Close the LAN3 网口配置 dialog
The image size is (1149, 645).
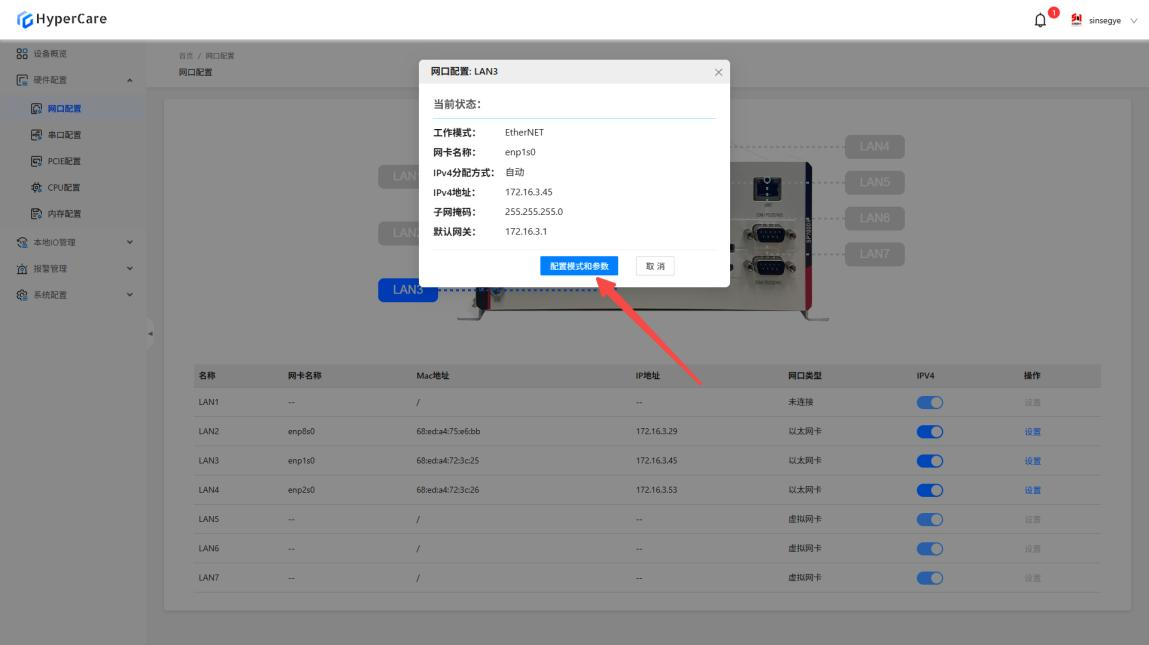coord(718,72)
